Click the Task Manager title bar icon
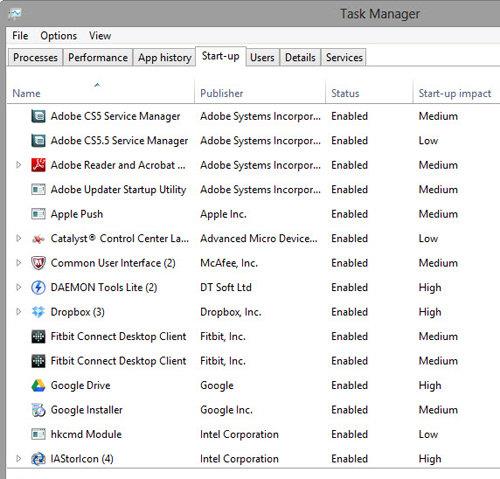The width and height of the screenshot is (500, 479). coord(15,13)
